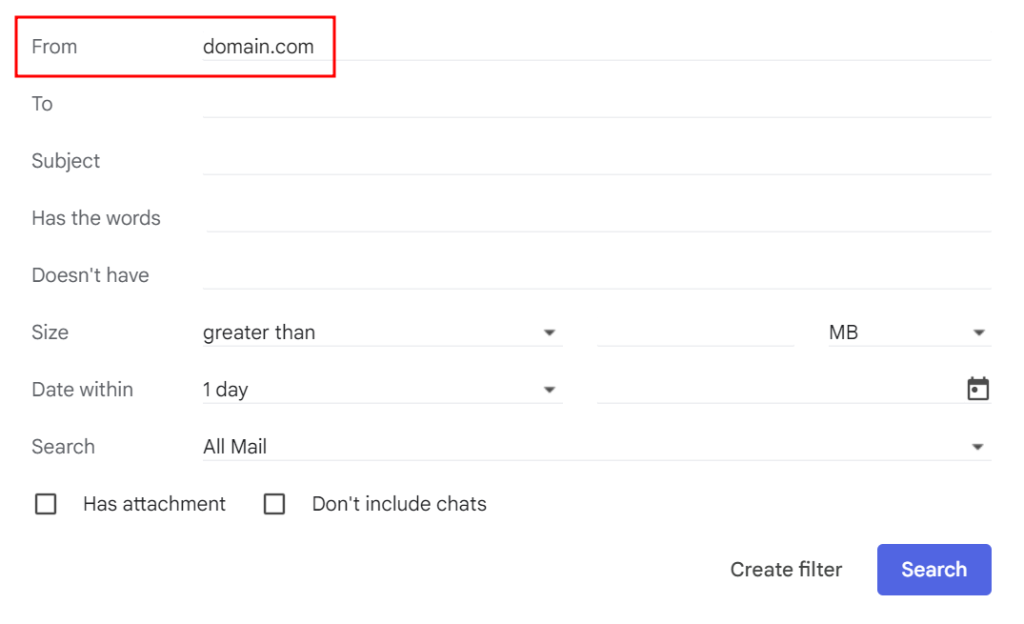Click the 'Has the words' label text

coord(96,218)
